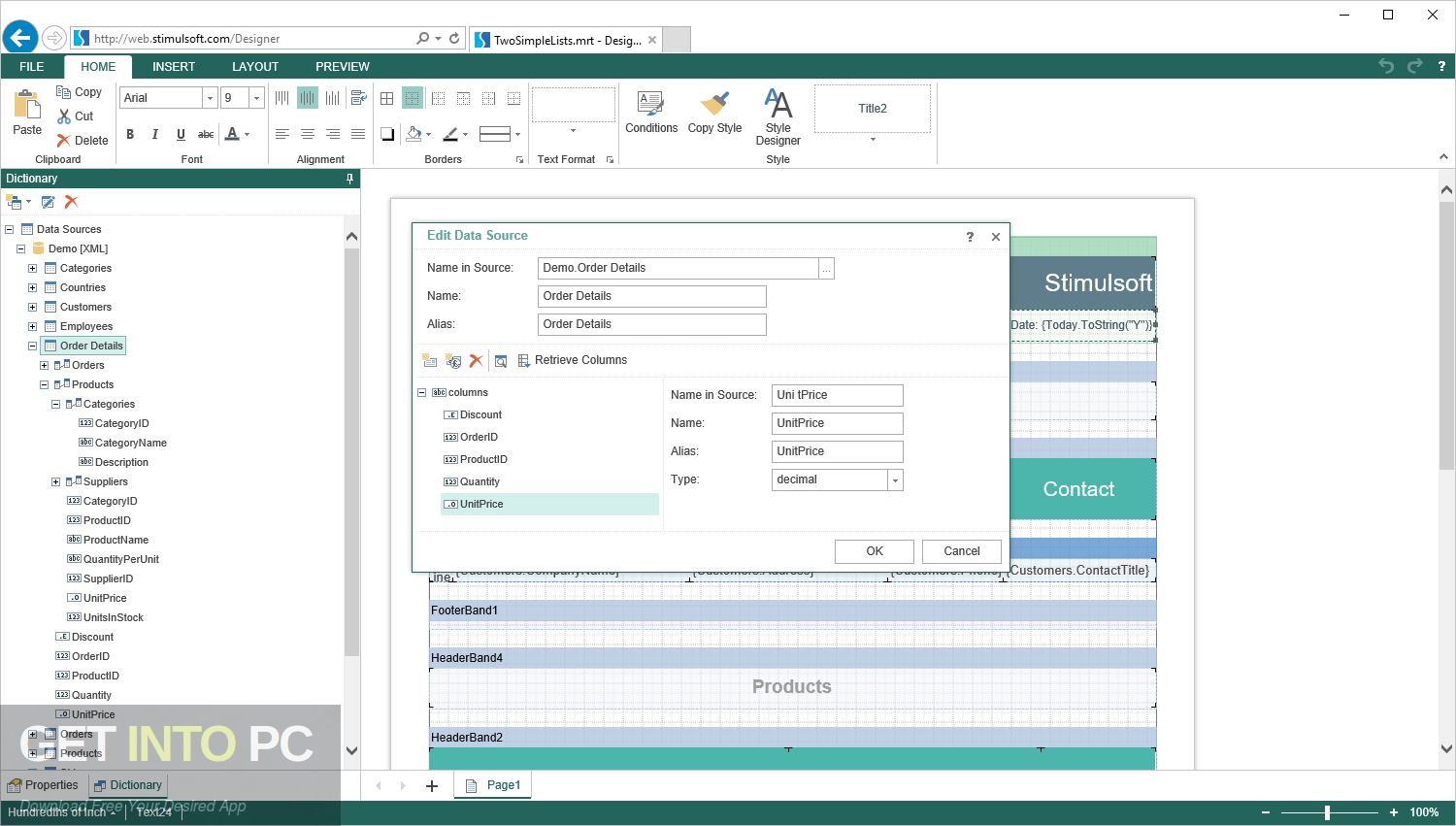Click the font color A swatch
1456x826 pixels.
(232, 134)
